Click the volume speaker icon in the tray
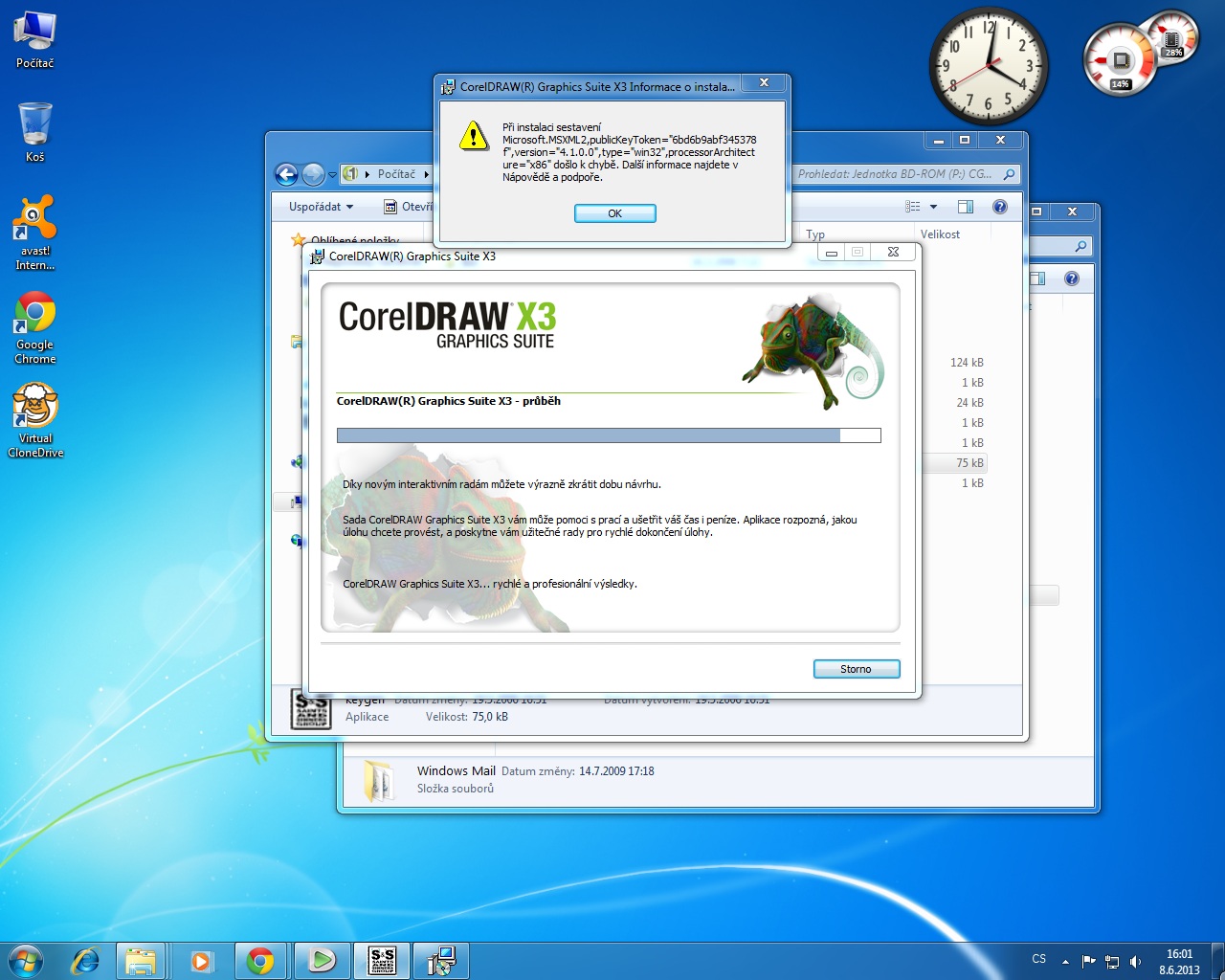Viewport: 1225px width, 980px height. tap(1136, 961)
